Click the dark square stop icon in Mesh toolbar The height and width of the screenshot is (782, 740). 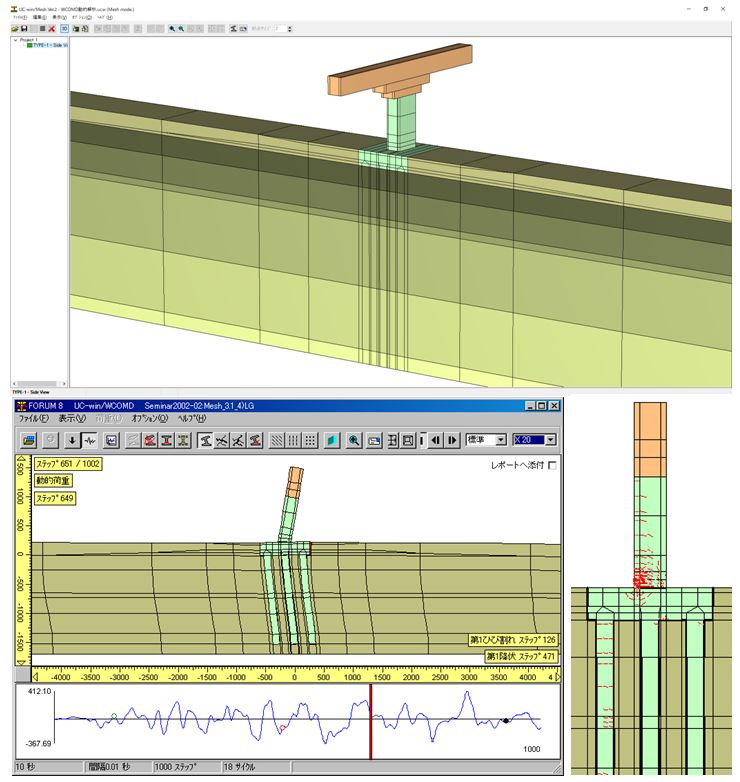pos(42,29)
